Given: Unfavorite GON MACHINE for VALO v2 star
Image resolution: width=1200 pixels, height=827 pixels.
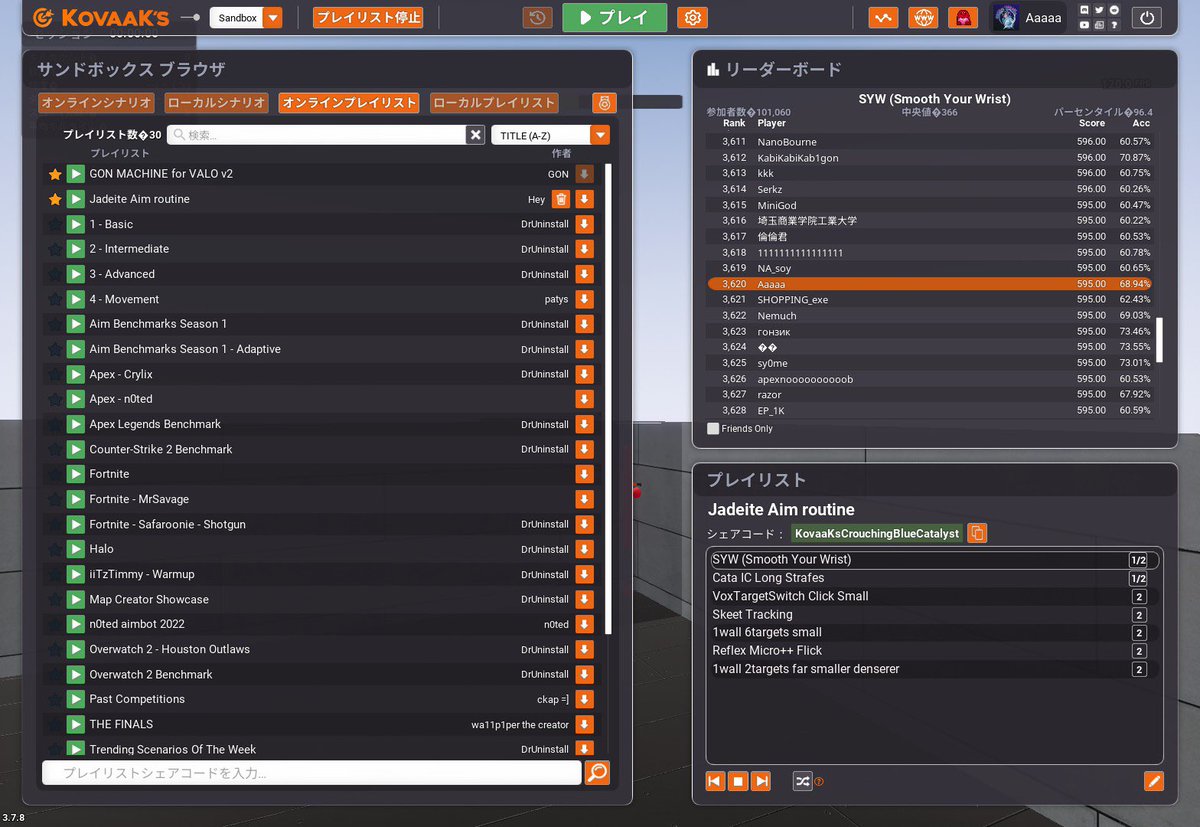Looking at the screenshot, I should [55, 174].
